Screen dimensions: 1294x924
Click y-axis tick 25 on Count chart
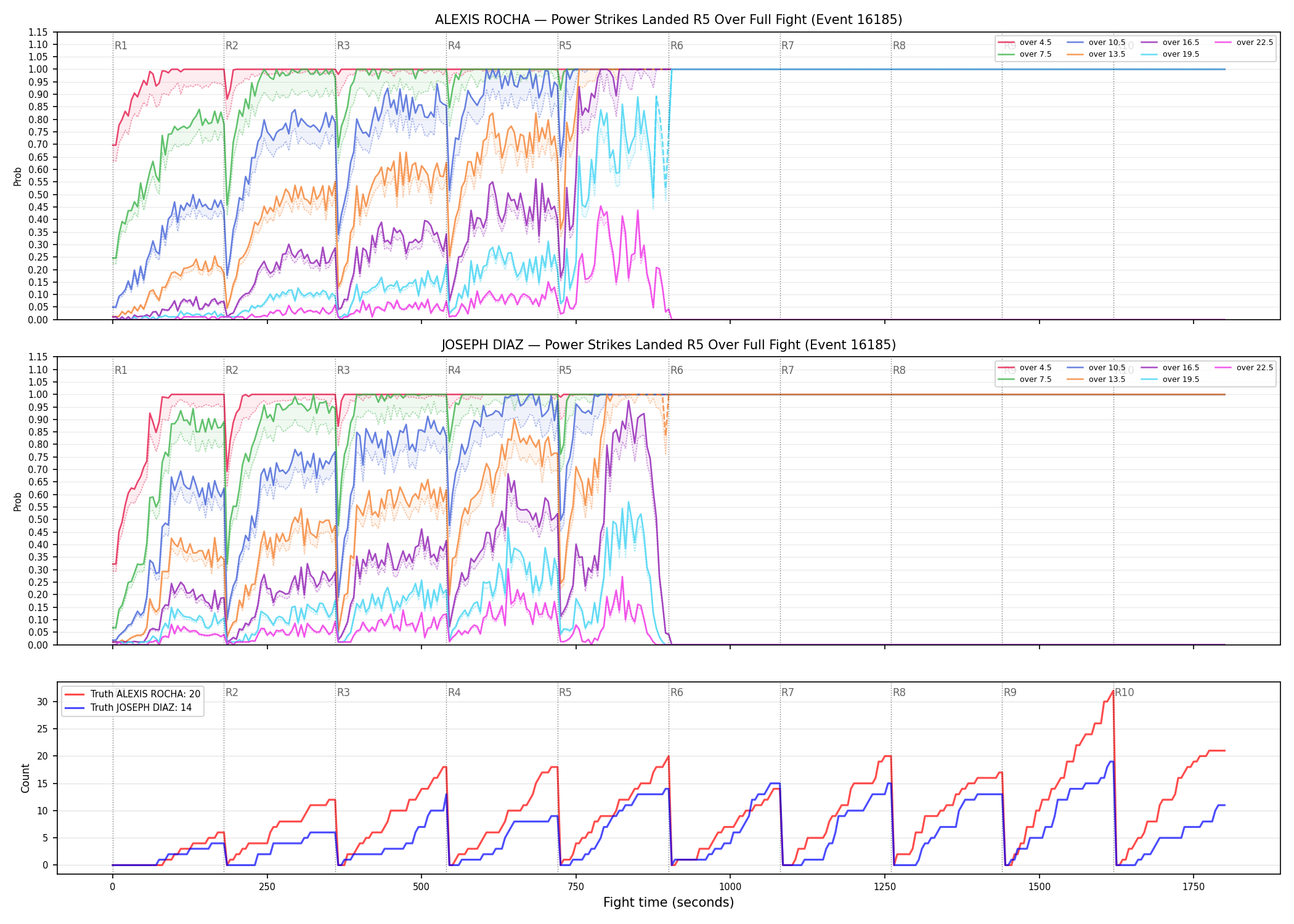pos(43,729)
